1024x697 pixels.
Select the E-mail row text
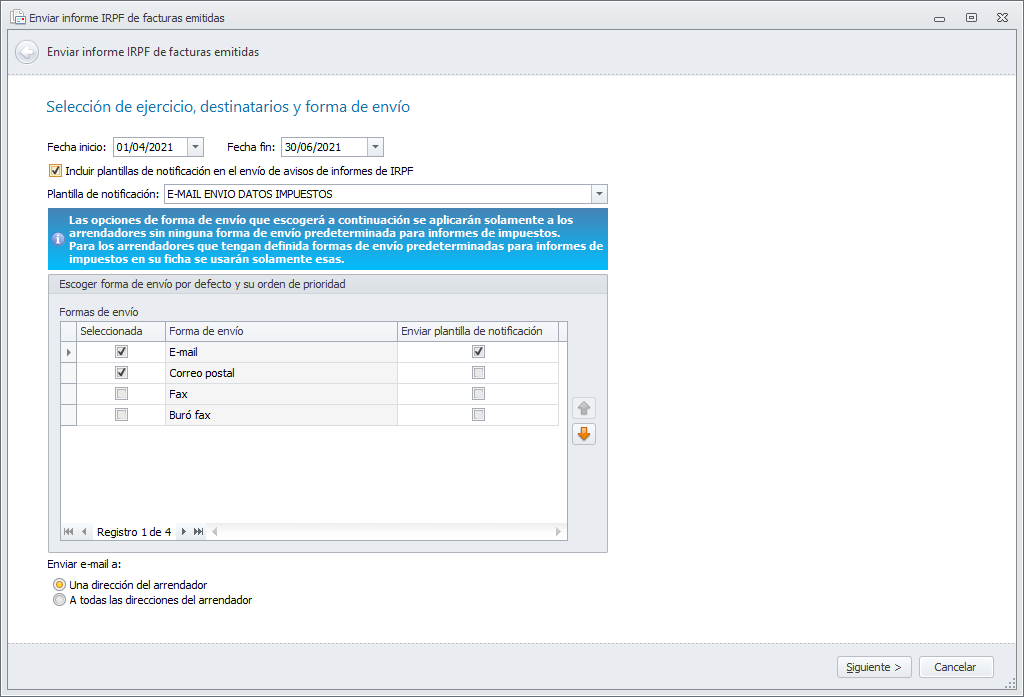click(x=184, y=352)
